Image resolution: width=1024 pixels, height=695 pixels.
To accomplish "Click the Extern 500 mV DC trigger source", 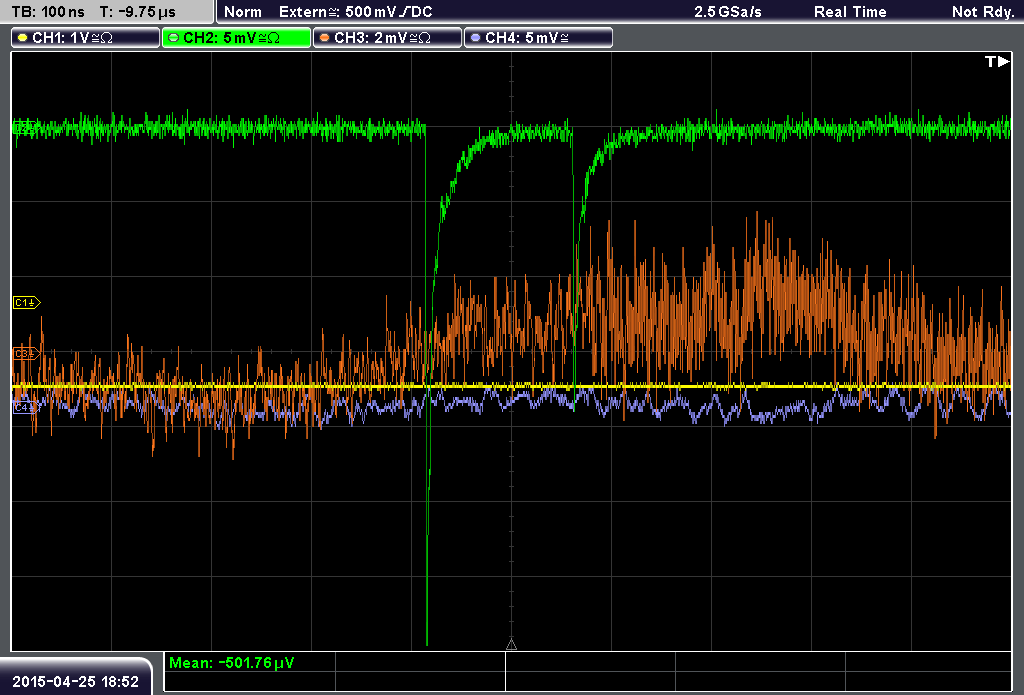I will (355, 12).
